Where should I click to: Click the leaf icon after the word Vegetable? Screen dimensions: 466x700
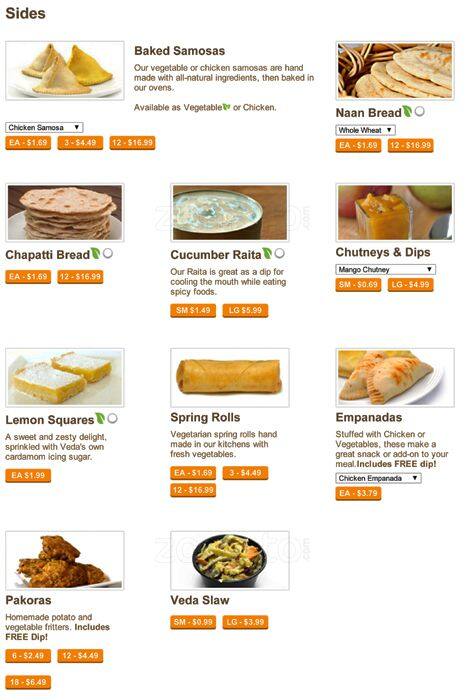coord(227,107)
